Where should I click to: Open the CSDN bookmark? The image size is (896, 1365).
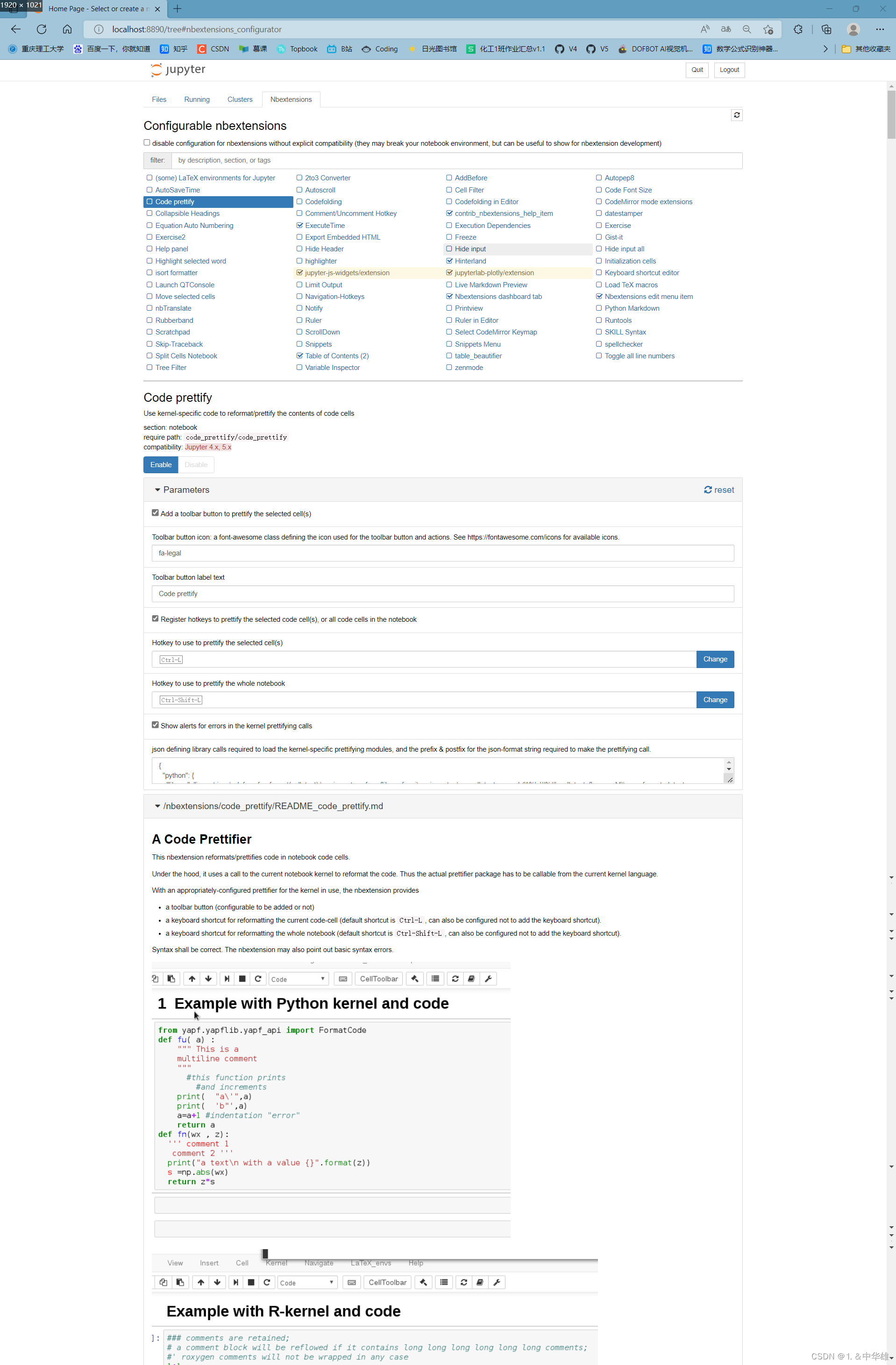213,49
